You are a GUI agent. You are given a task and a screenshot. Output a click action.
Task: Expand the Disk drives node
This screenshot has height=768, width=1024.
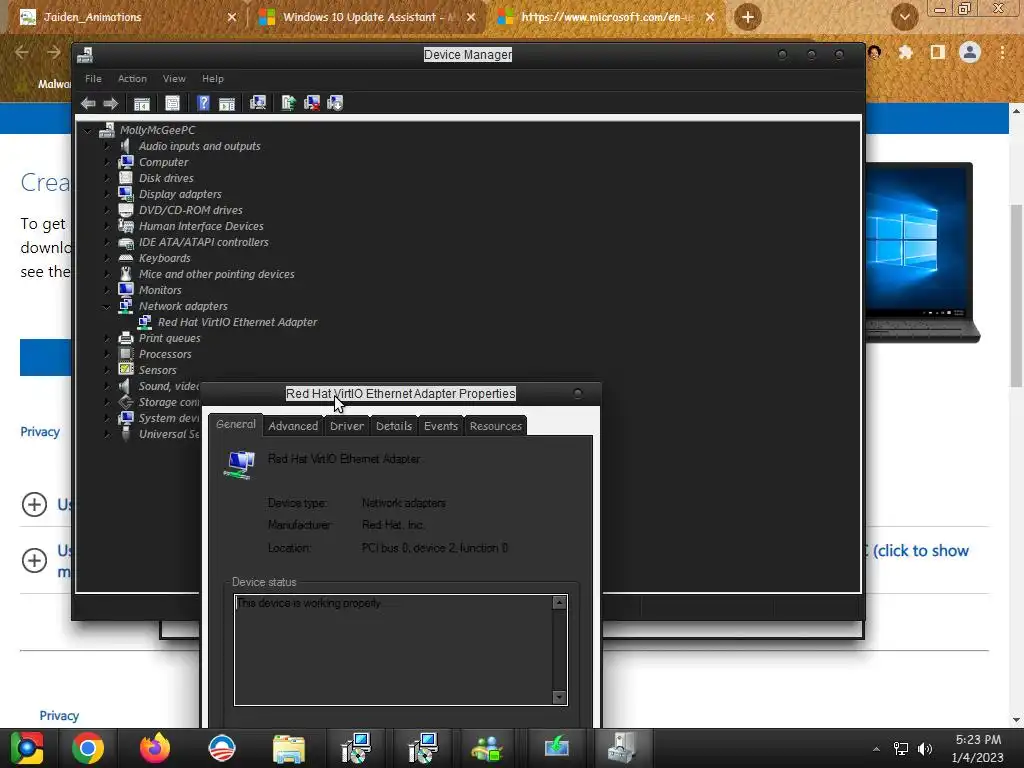click(x=107, y=178)
